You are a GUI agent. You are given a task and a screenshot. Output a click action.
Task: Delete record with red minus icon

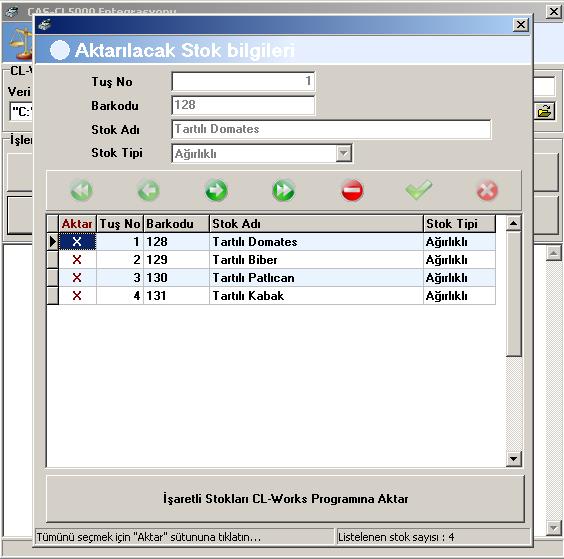pyautogui.click(x=352, y=190)
